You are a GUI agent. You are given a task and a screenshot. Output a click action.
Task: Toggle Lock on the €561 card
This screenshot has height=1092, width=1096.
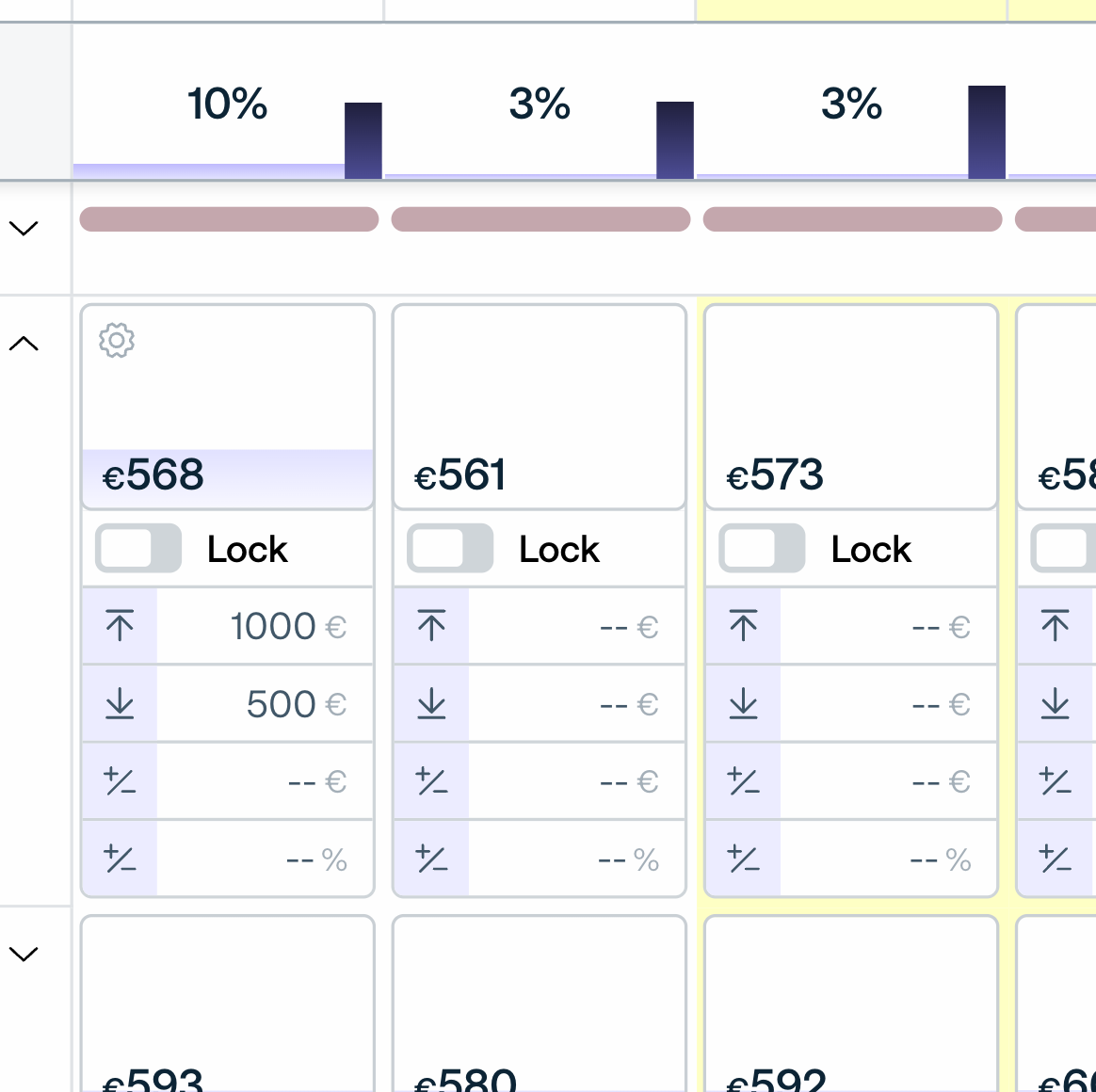pos(450,548)
